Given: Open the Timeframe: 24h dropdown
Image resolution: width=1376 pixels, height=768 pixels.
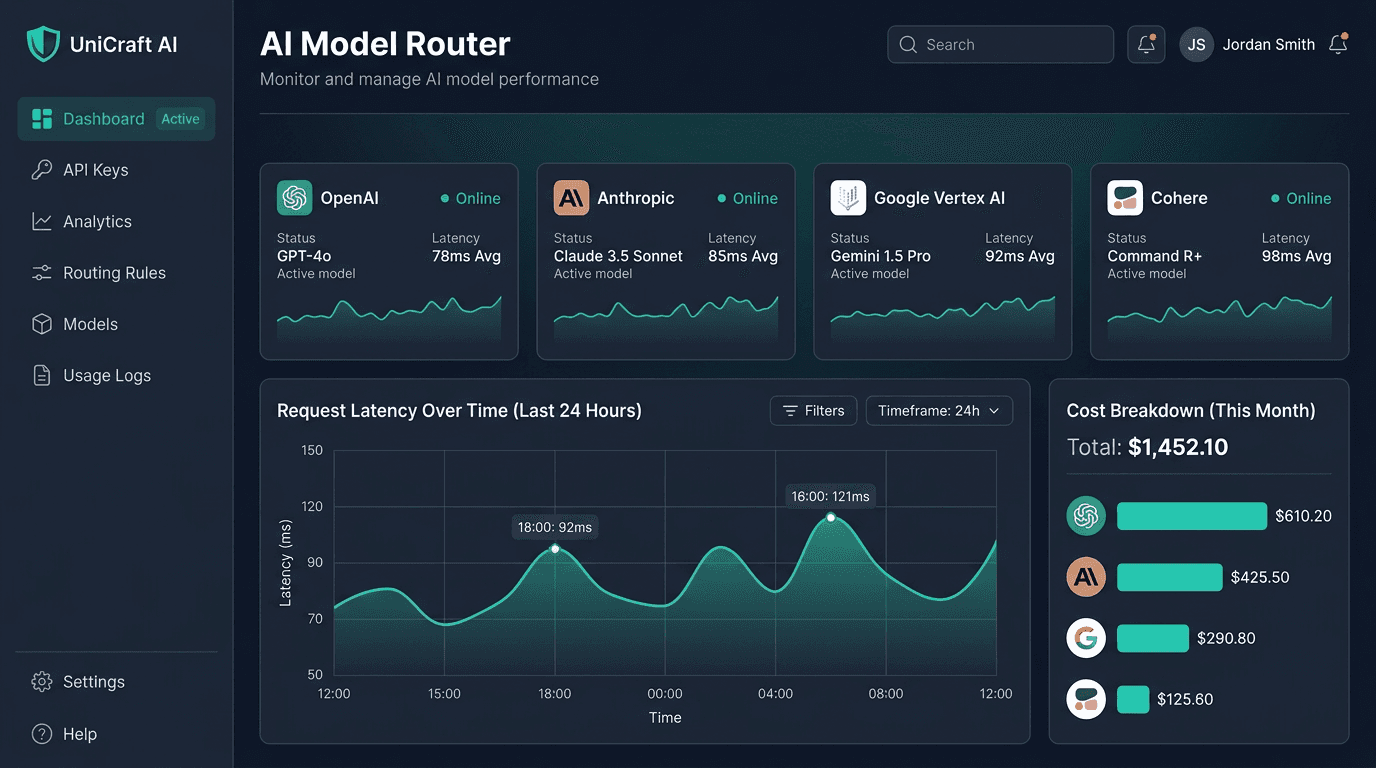Looking at the screenshot, I should point(938,410).
